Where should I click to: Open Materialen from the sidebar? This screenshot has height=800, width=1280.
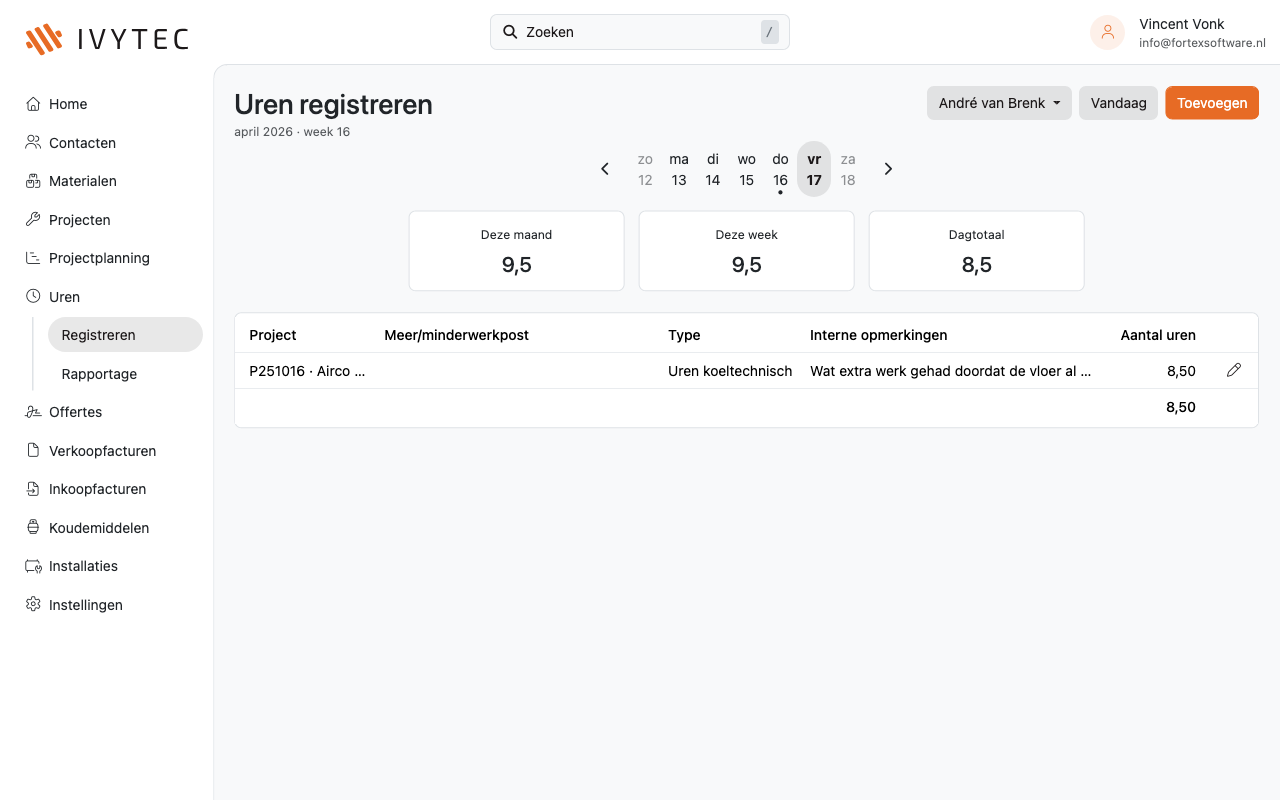click(x=33, y=181)
